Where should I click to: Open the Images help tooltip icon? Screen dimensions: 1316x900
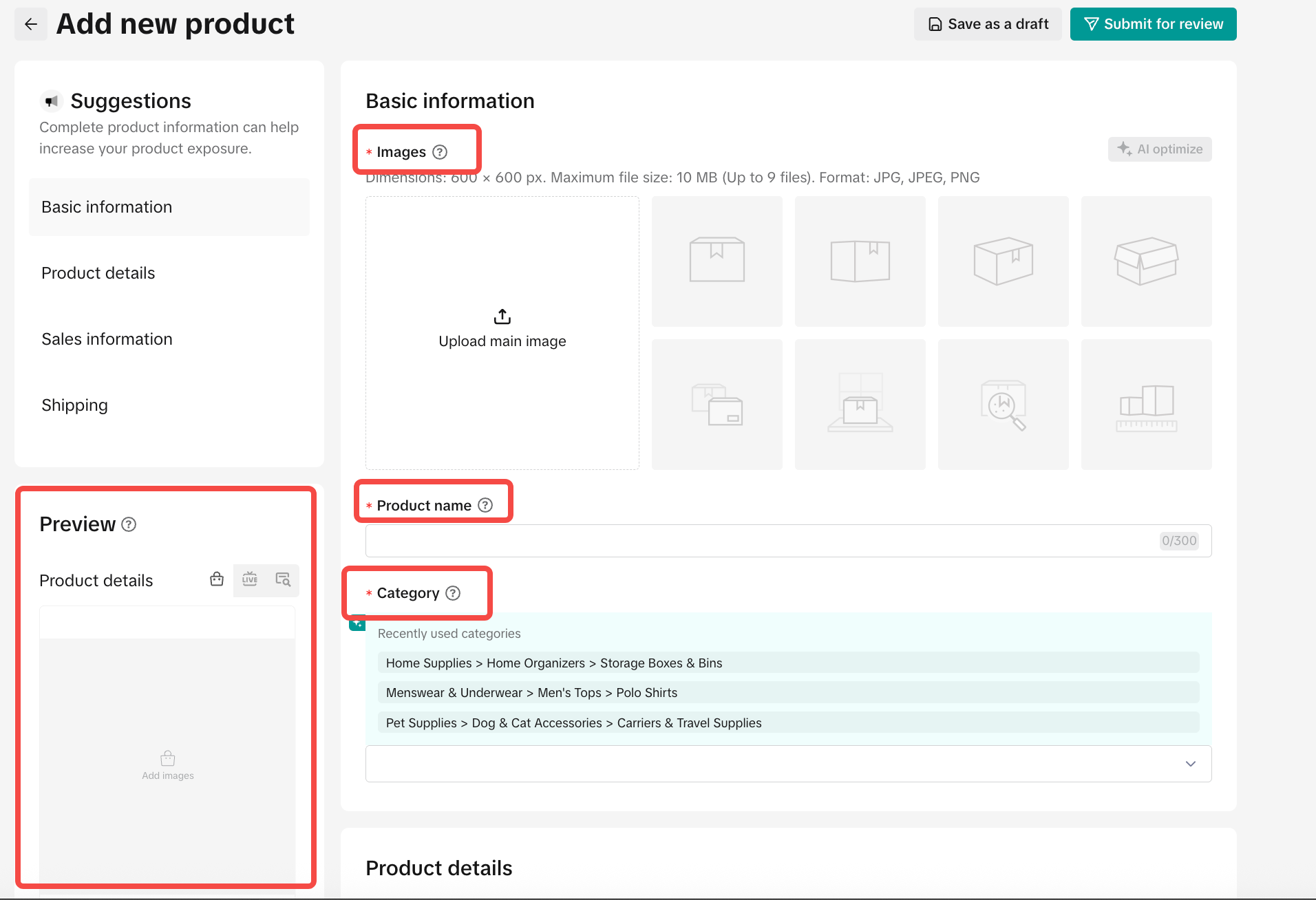(440, 152)
